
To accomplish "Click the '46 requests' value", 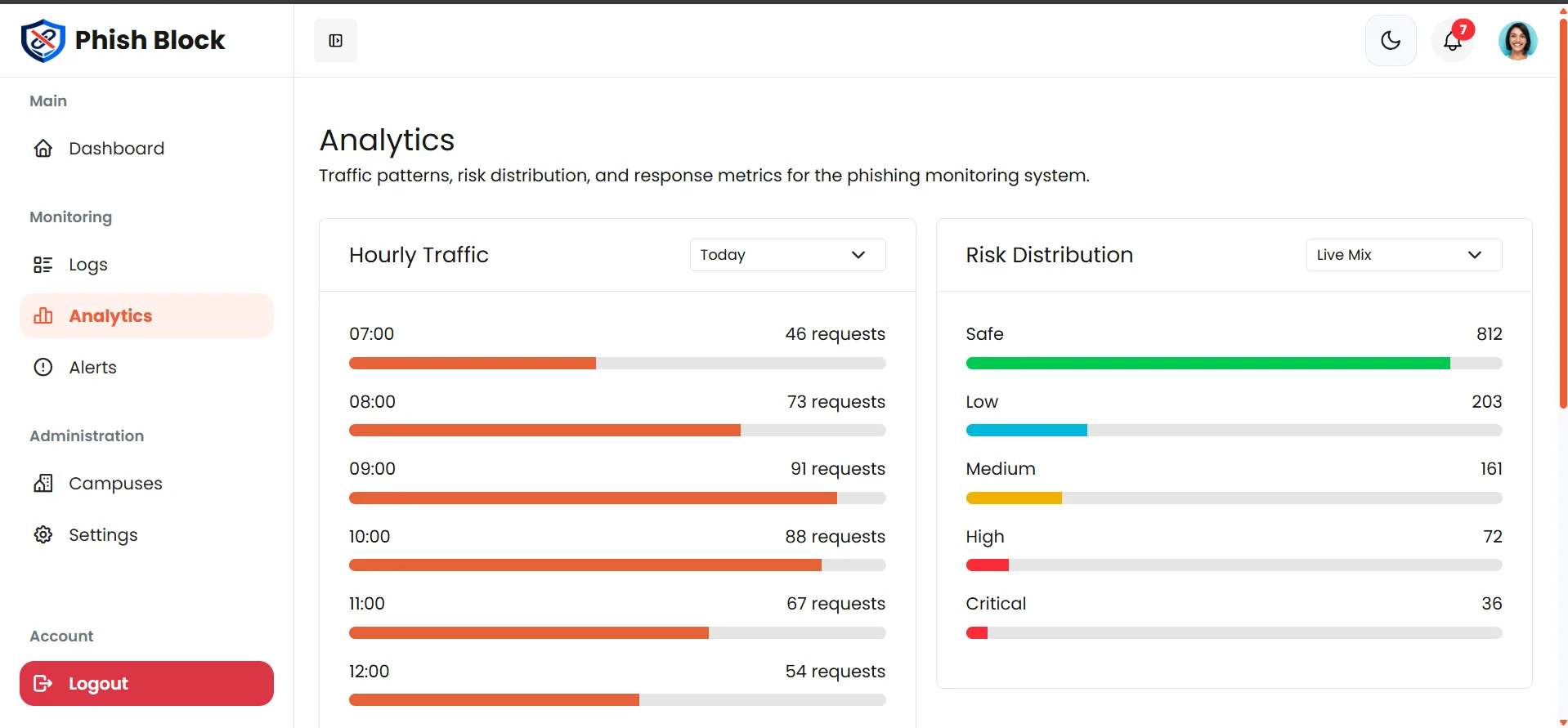I will 836,334.
